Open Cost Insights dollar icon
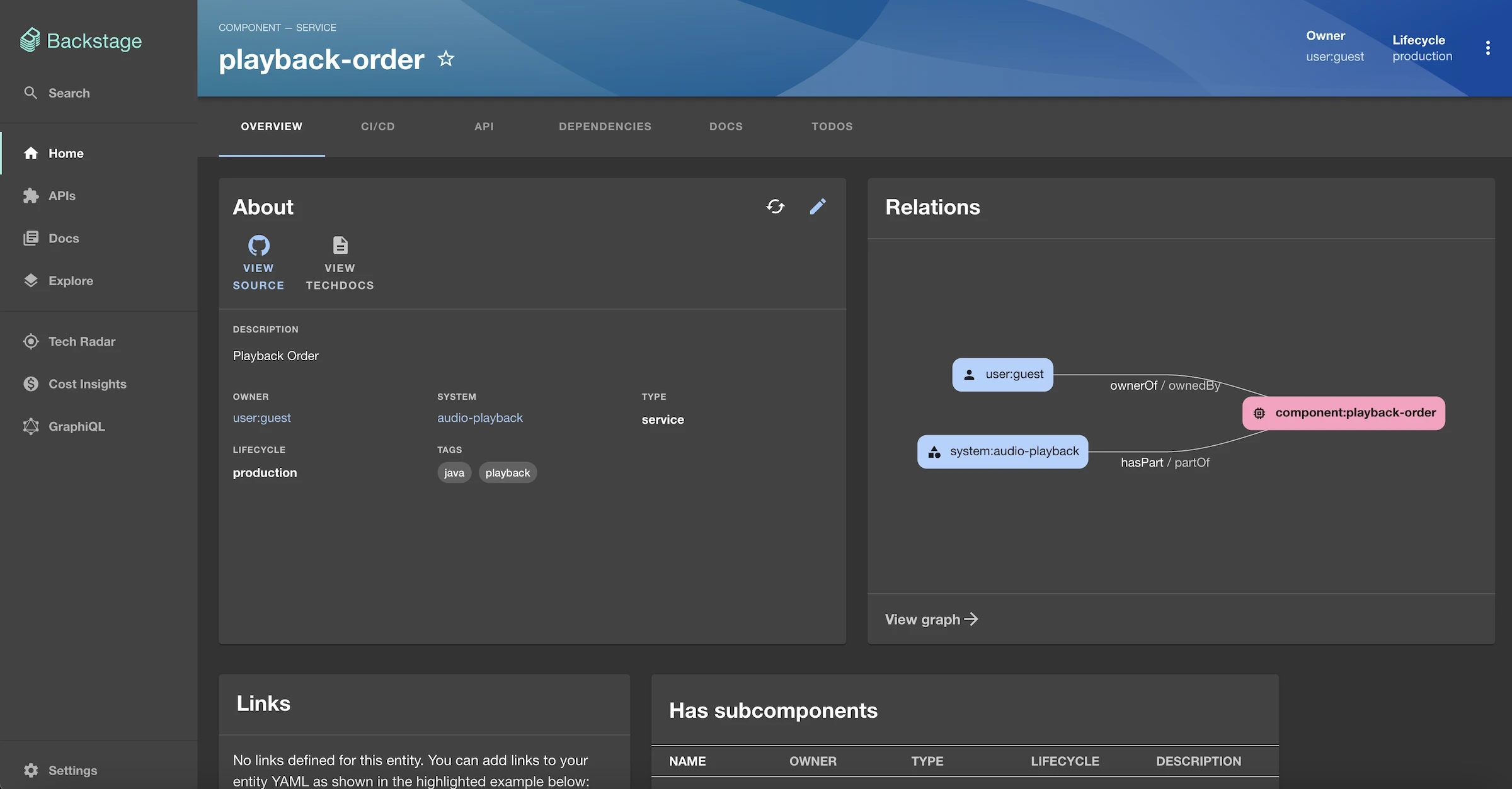The height and width of the screenshot is (789, 1512). point(30,384)
